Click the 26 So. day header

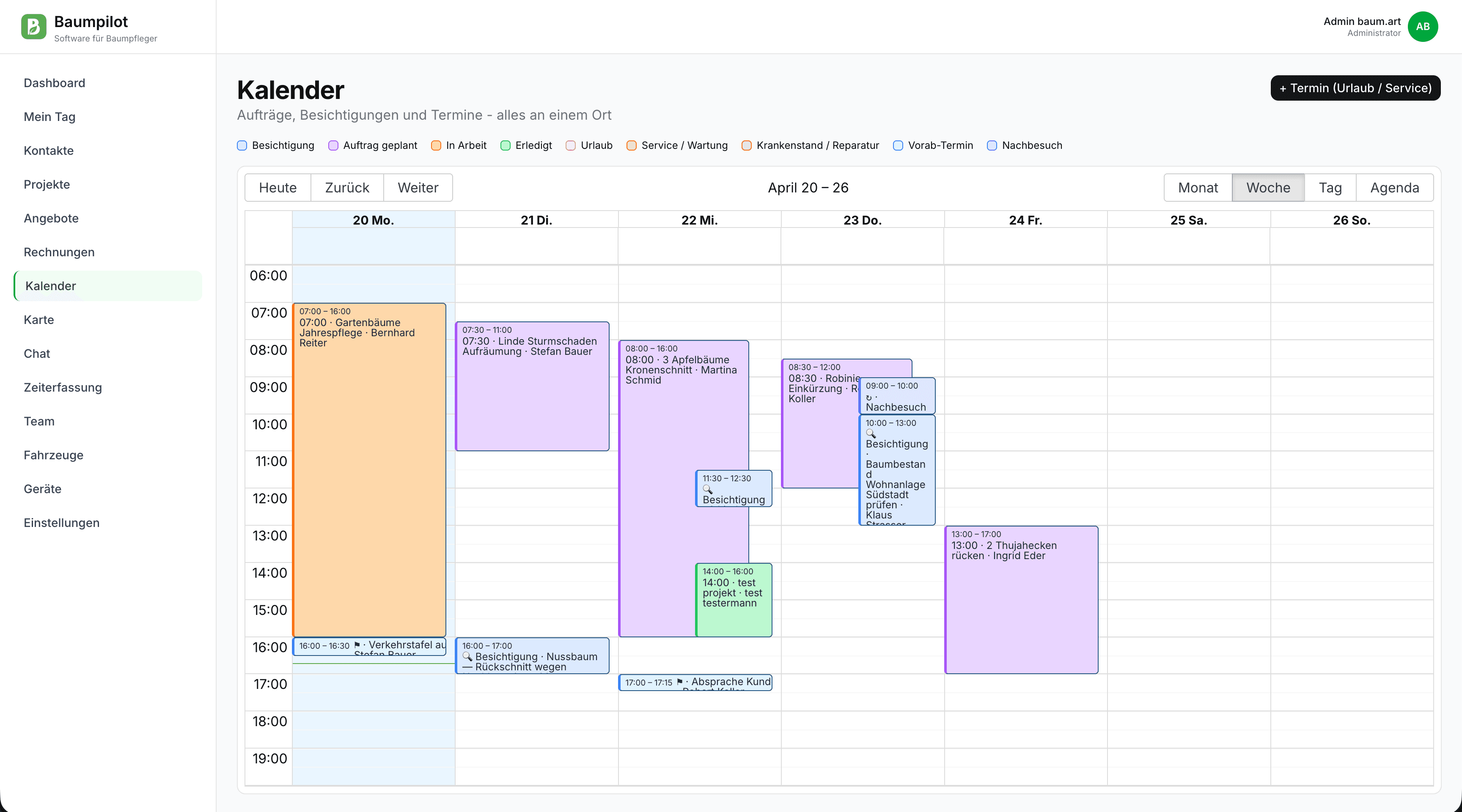coord(1351,220)
